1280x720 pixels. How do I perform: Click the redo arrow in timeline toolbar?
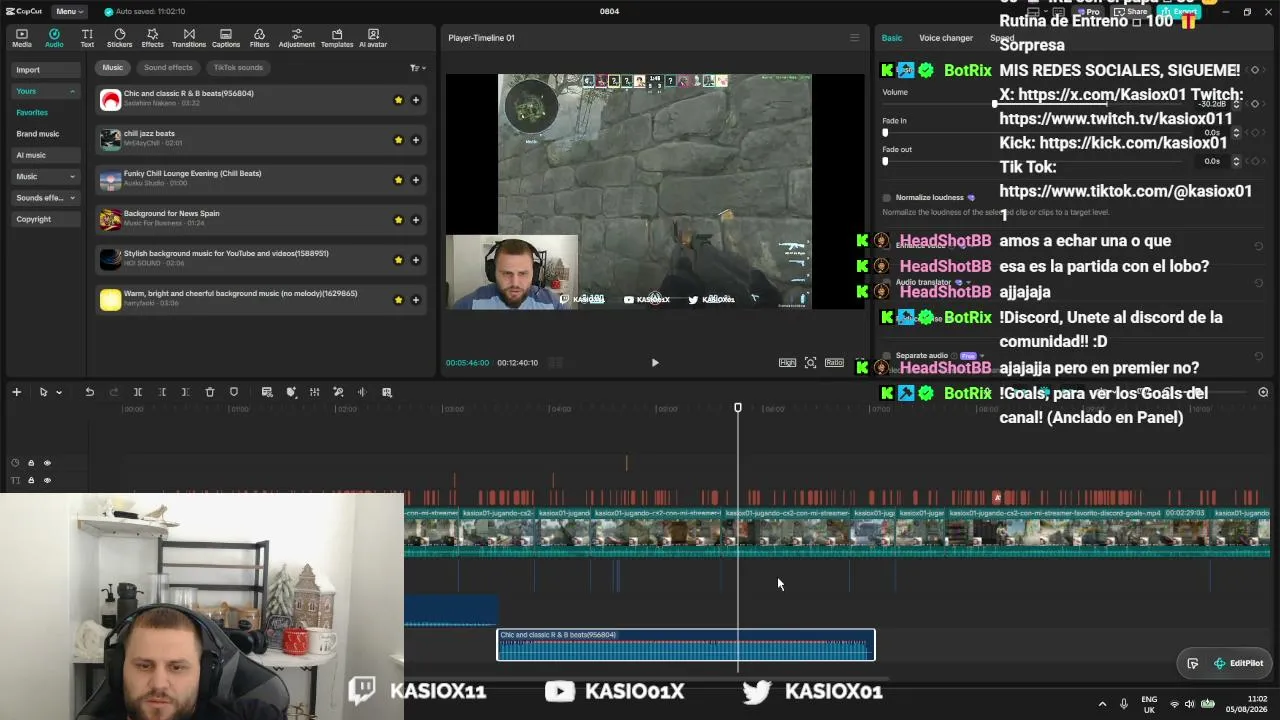[113, 392]
